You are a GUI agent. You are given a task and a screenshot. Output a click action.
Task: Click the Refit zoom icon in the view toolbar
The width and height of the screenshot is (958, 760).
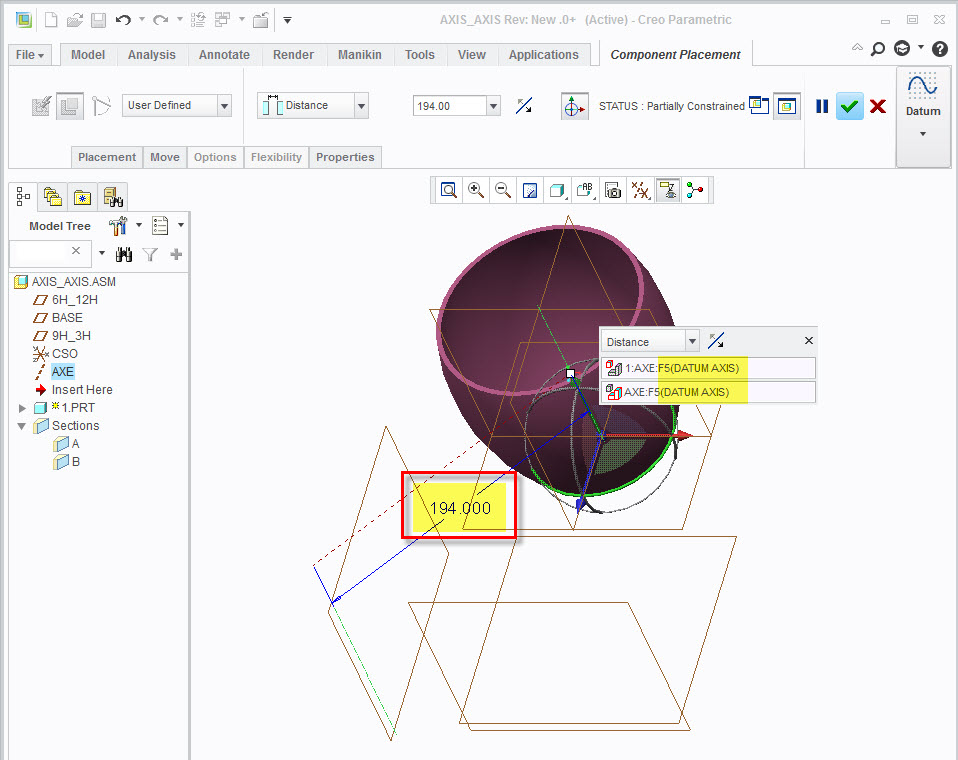point(449,190)
